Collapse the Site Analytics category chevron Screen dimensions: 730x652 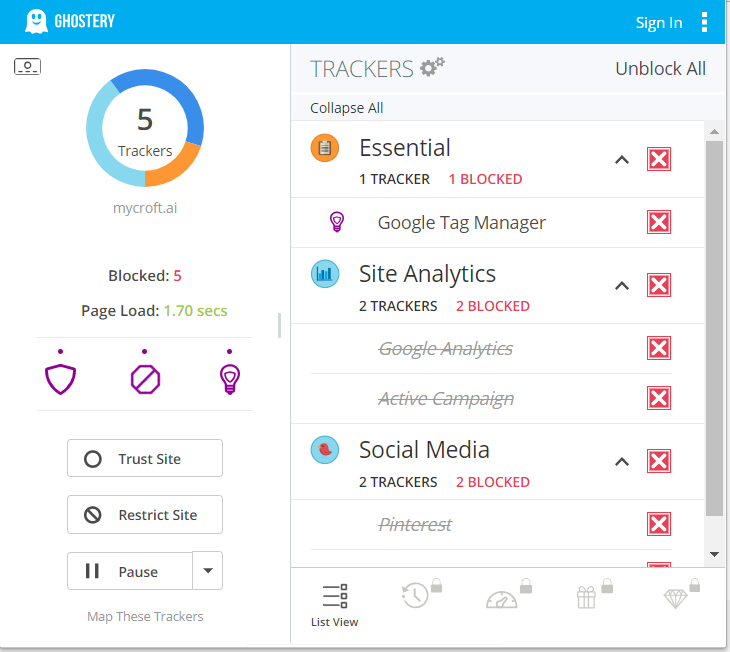(622, 286)
